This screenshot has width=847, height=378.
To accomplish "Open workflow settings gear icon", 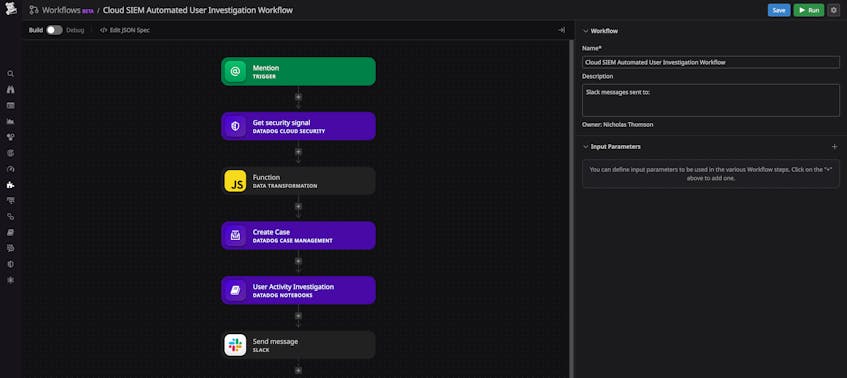I will (833, 10).
